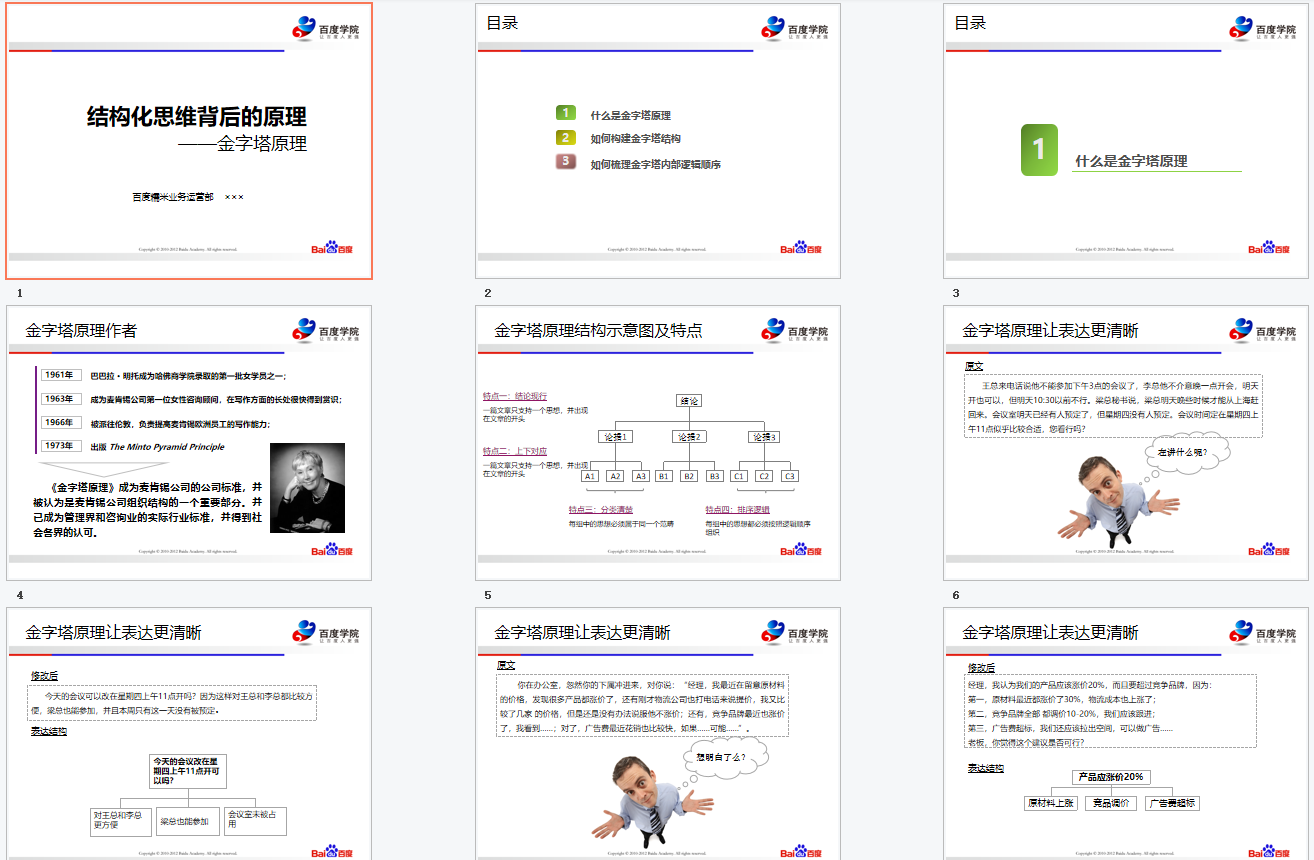Click the red number 3 badge in the contents slide
The height and width of the screenshot is (860, 1314).
[566, 162]
